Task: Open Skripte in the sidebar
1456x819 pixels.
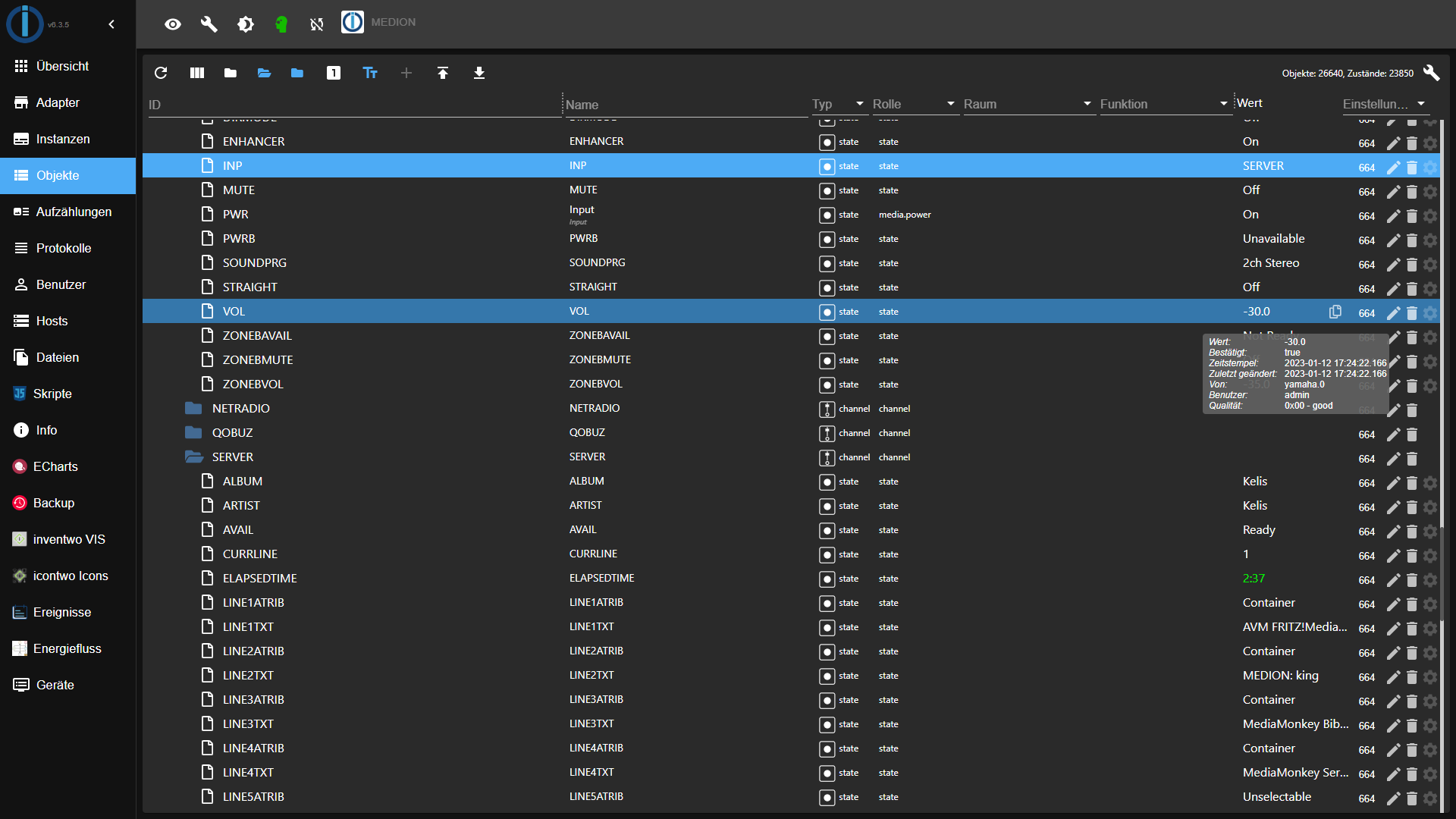Action: click(67, 394)
